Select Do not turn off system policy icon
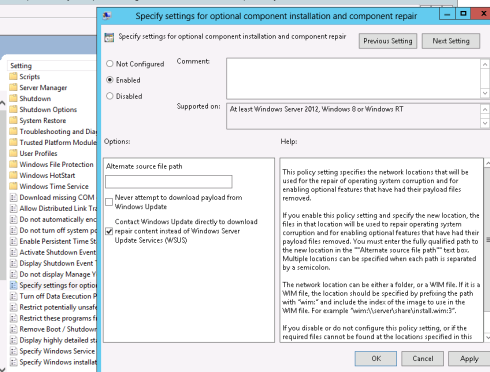The image size is (490, 372). click(13, 230)
